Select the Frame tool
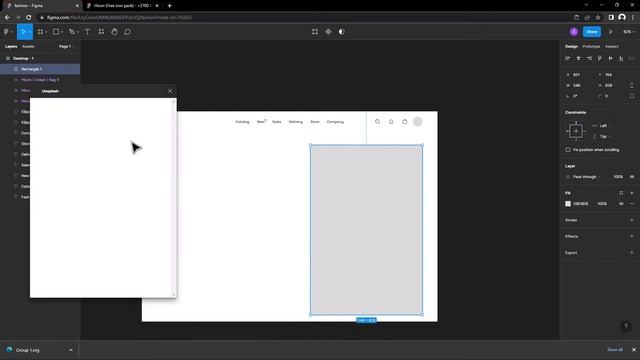 point(40,31)
